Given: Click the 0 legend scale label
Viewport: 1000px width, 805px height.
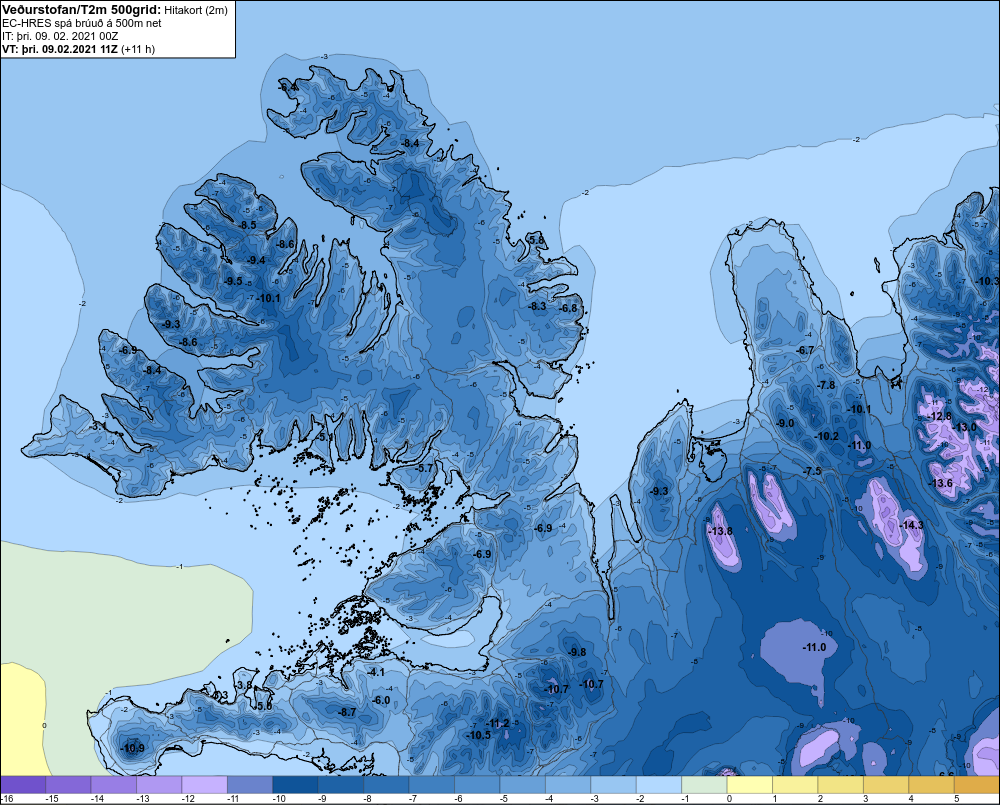Looking at the screenshot, I should click(731, 799).
